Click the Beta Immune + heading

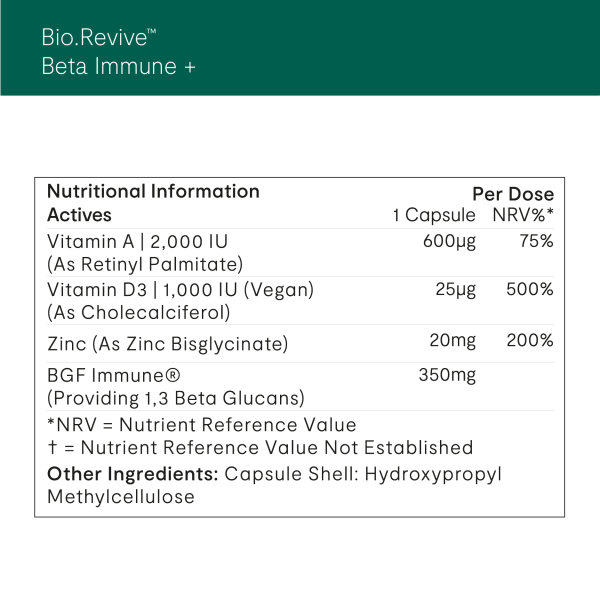pos(119,66)
